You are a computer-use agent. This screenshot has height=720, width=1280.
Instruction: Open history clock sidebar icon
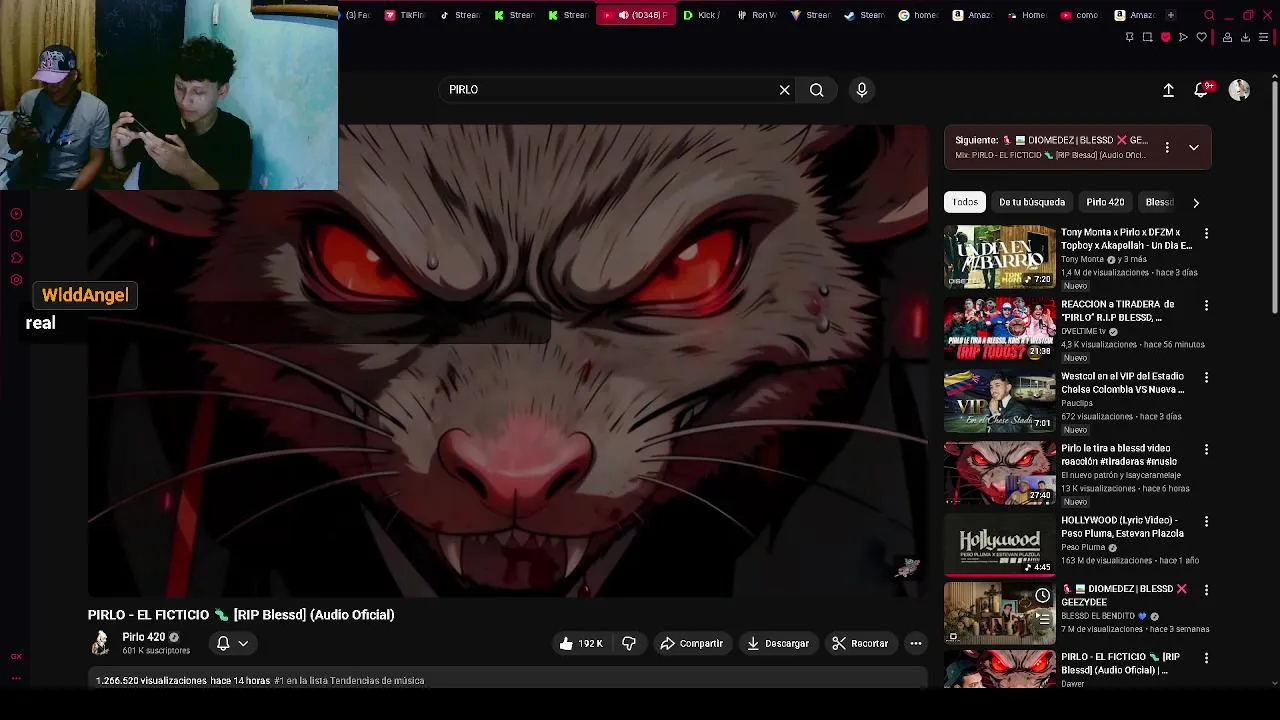click(16, 236)
